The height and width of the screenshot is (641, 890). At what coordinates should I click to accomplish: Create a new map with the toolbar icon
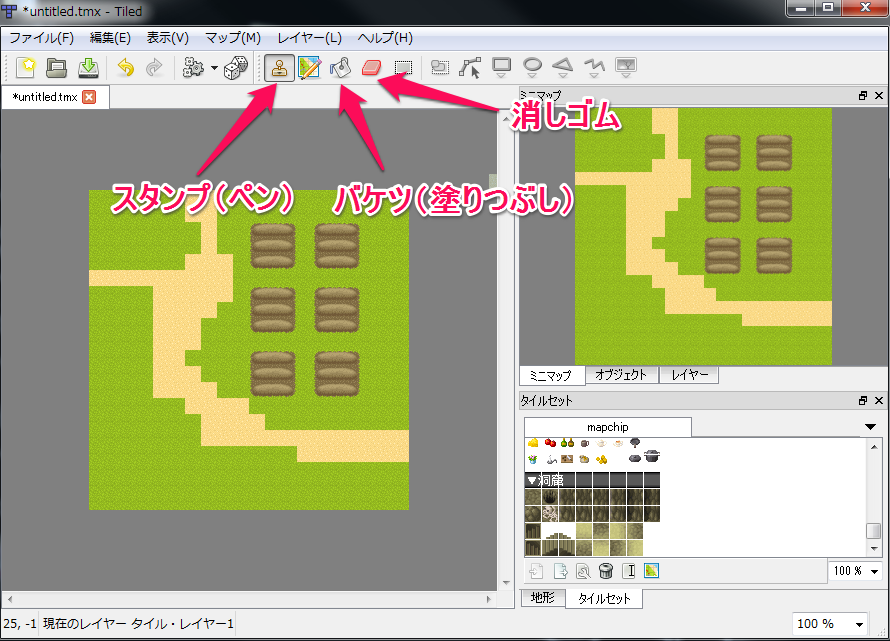[26, 67]
